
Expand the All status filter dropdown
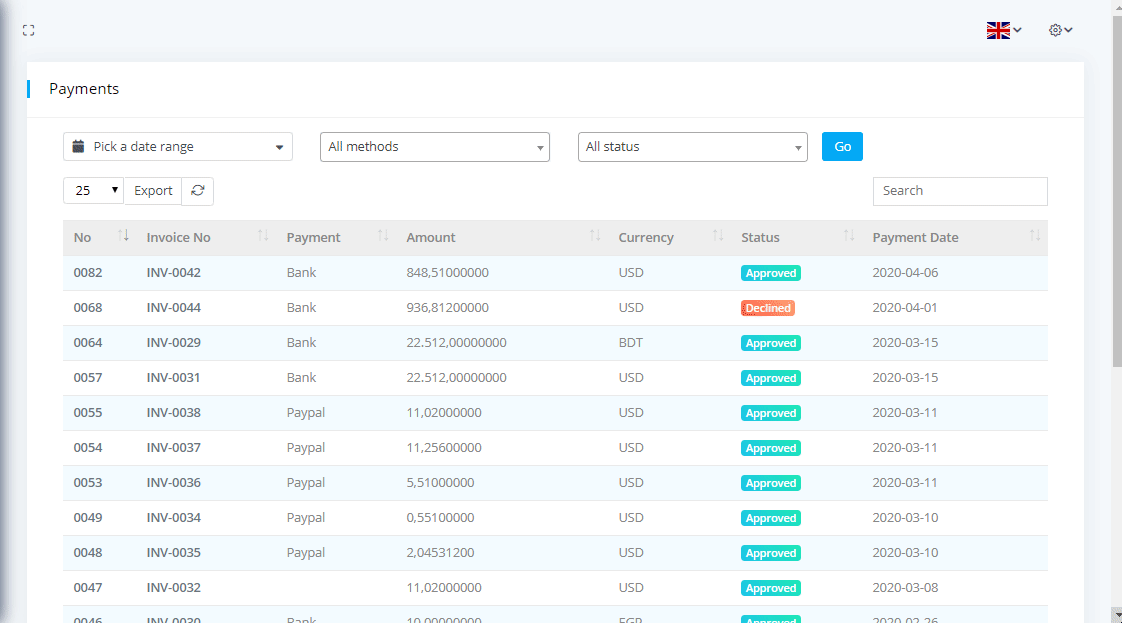(692, 147)
